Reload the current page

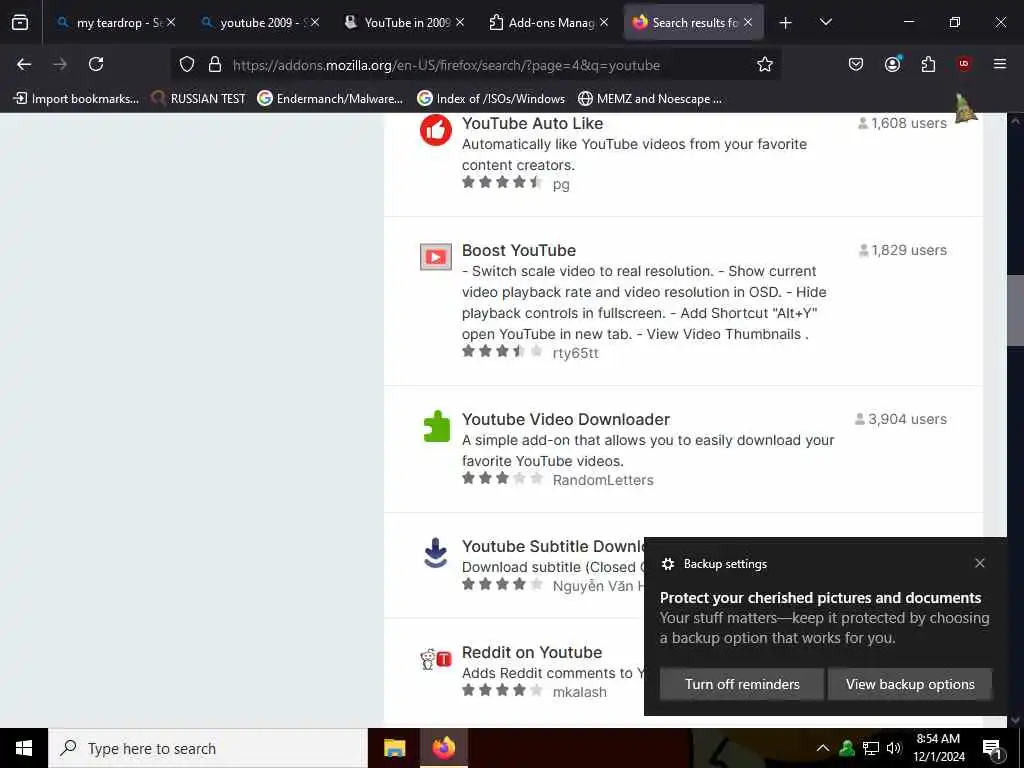[x=96, y=64]
